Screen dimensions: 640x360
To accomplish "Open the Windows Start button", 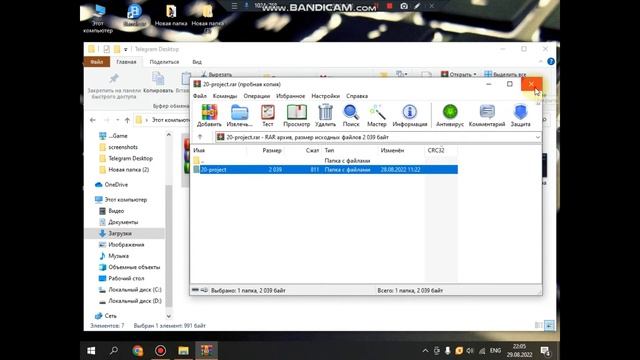I will tap(91, 351).
